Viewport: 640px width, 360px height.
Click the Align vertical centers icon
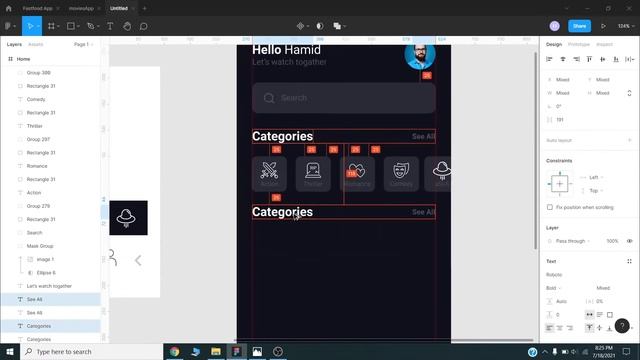(603, 59)
